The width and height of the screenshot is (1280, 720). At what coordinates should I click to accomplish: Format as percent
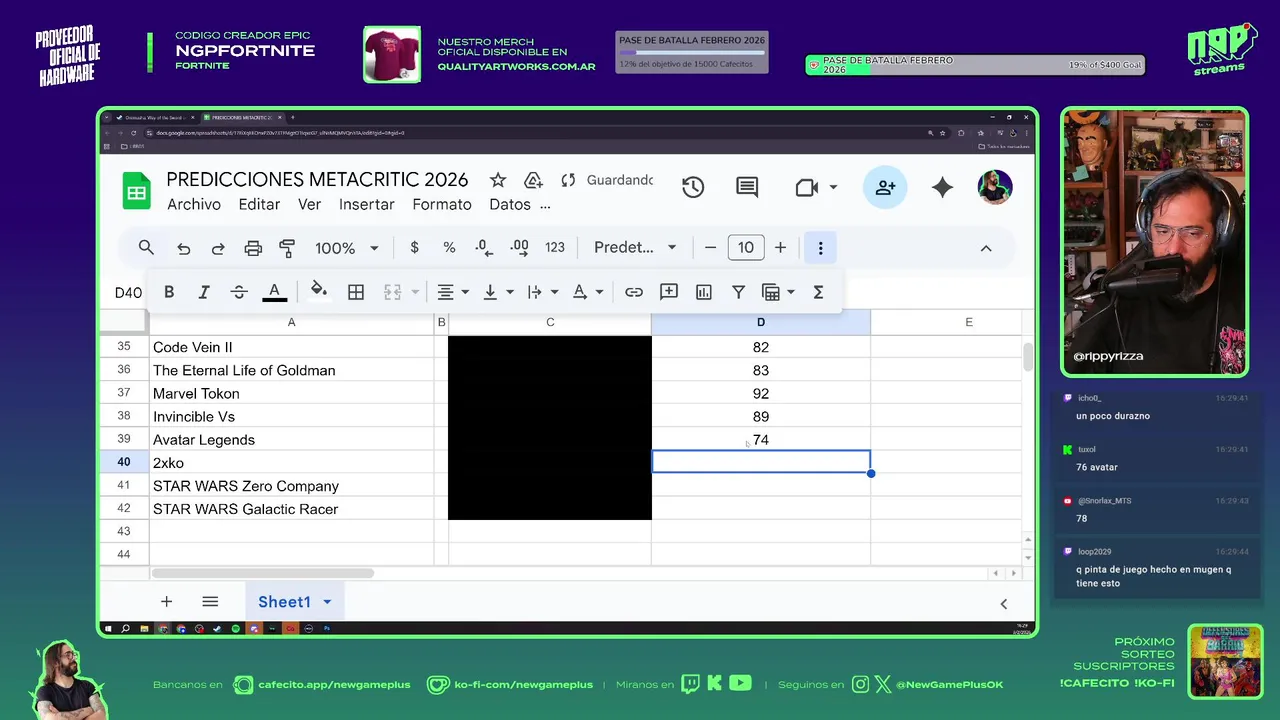[449, 248]
